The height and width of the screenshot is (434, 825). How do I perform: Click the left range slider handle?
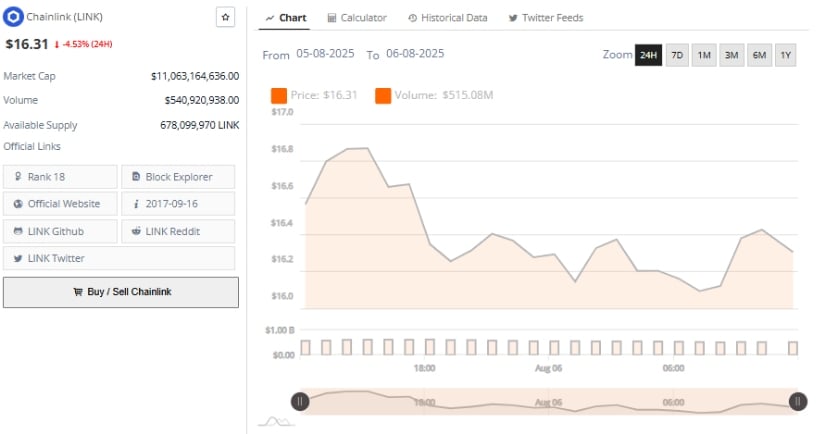[300, 402]
